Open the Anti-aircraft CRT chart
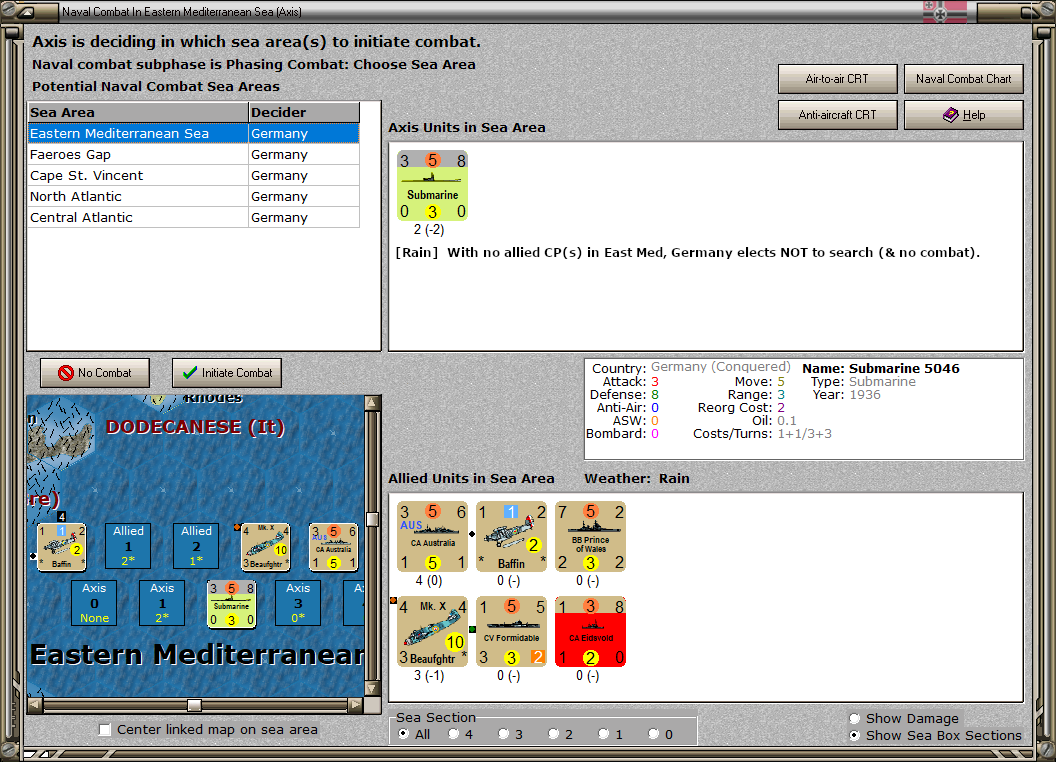 838,115
